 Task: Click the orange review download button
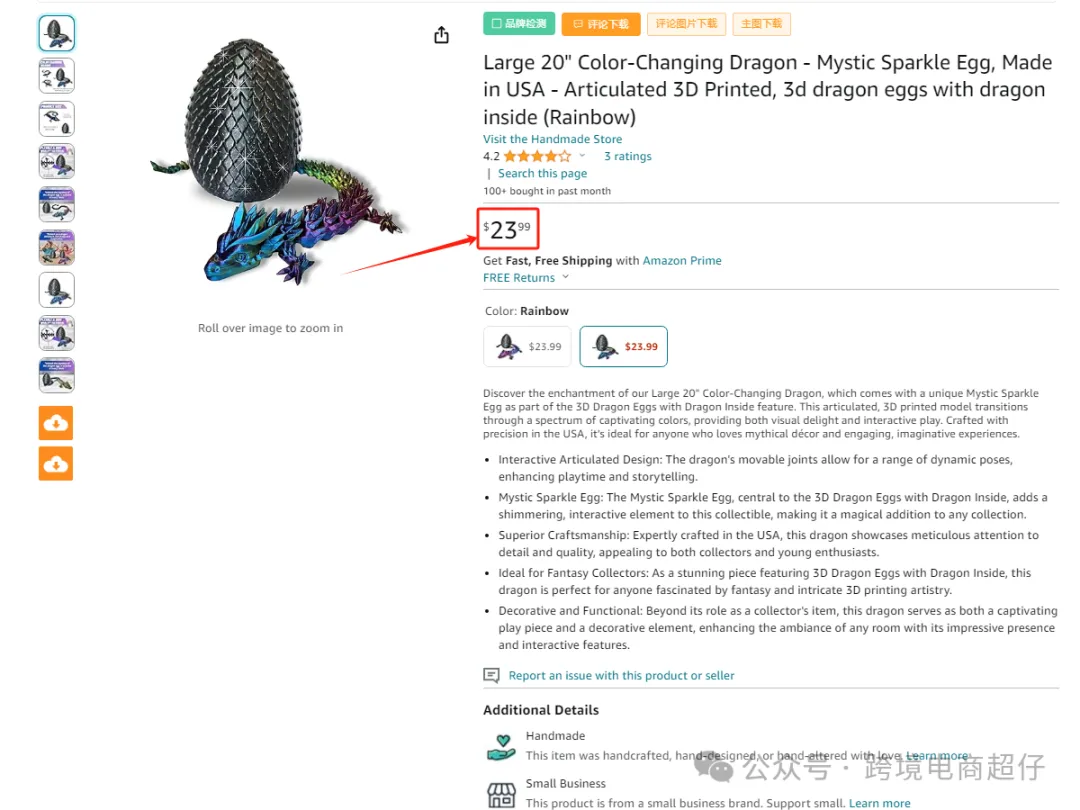click(x=601, y=24)
